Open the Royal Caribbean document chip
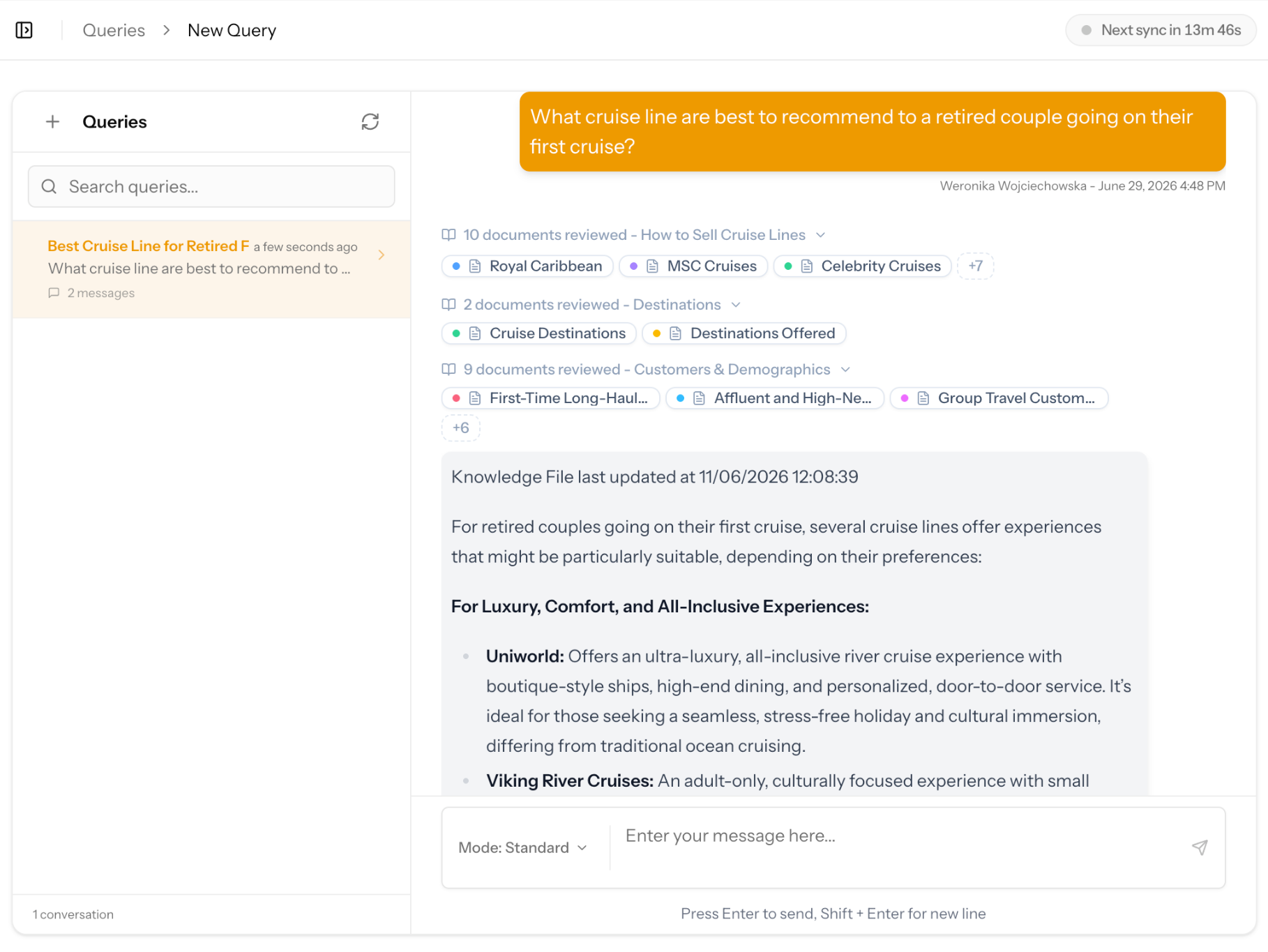The width and height of the screenshot is (1268, 952). (527, 266)
